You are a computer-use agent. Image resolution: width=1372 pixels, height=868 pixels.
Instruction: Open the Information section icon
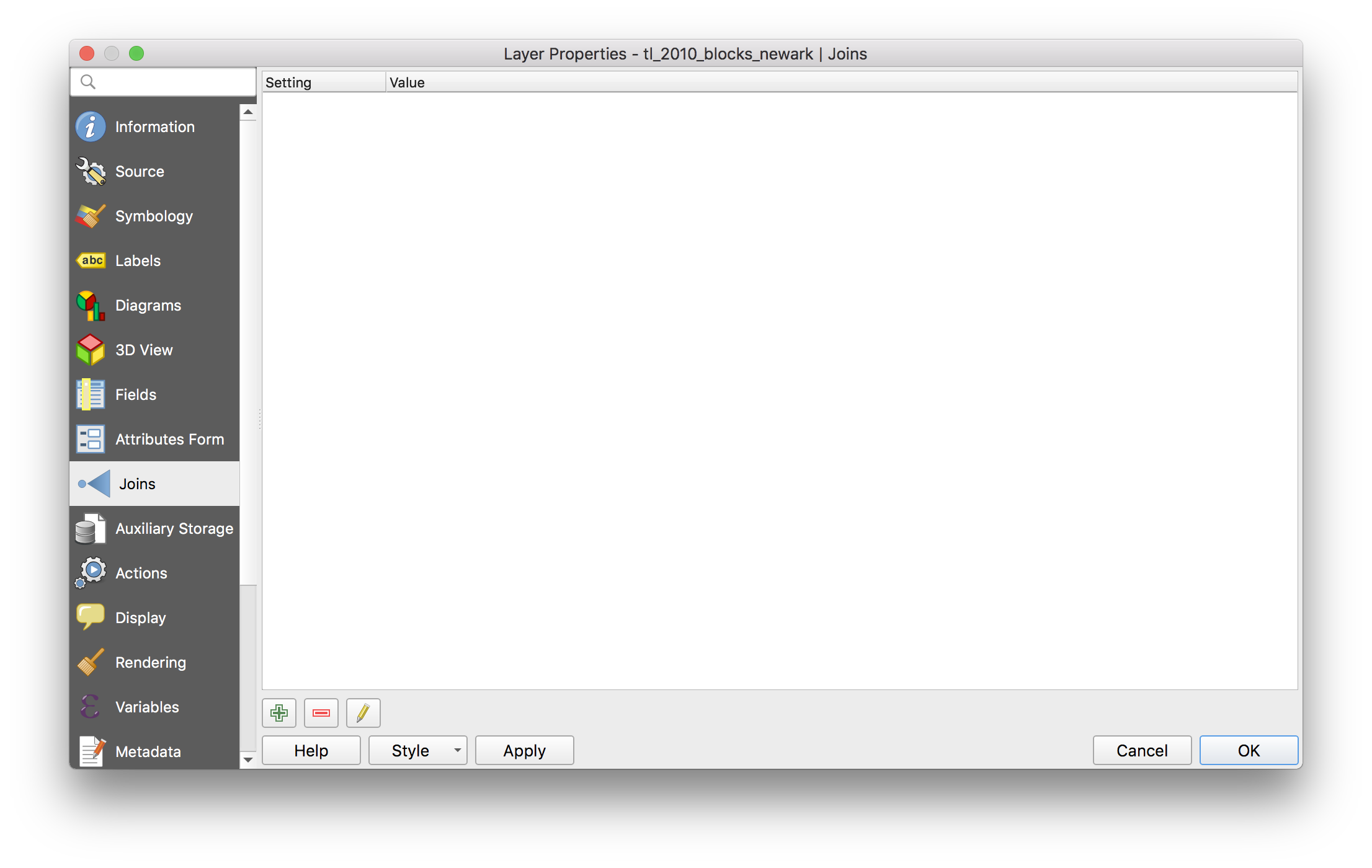coord(91,127)
